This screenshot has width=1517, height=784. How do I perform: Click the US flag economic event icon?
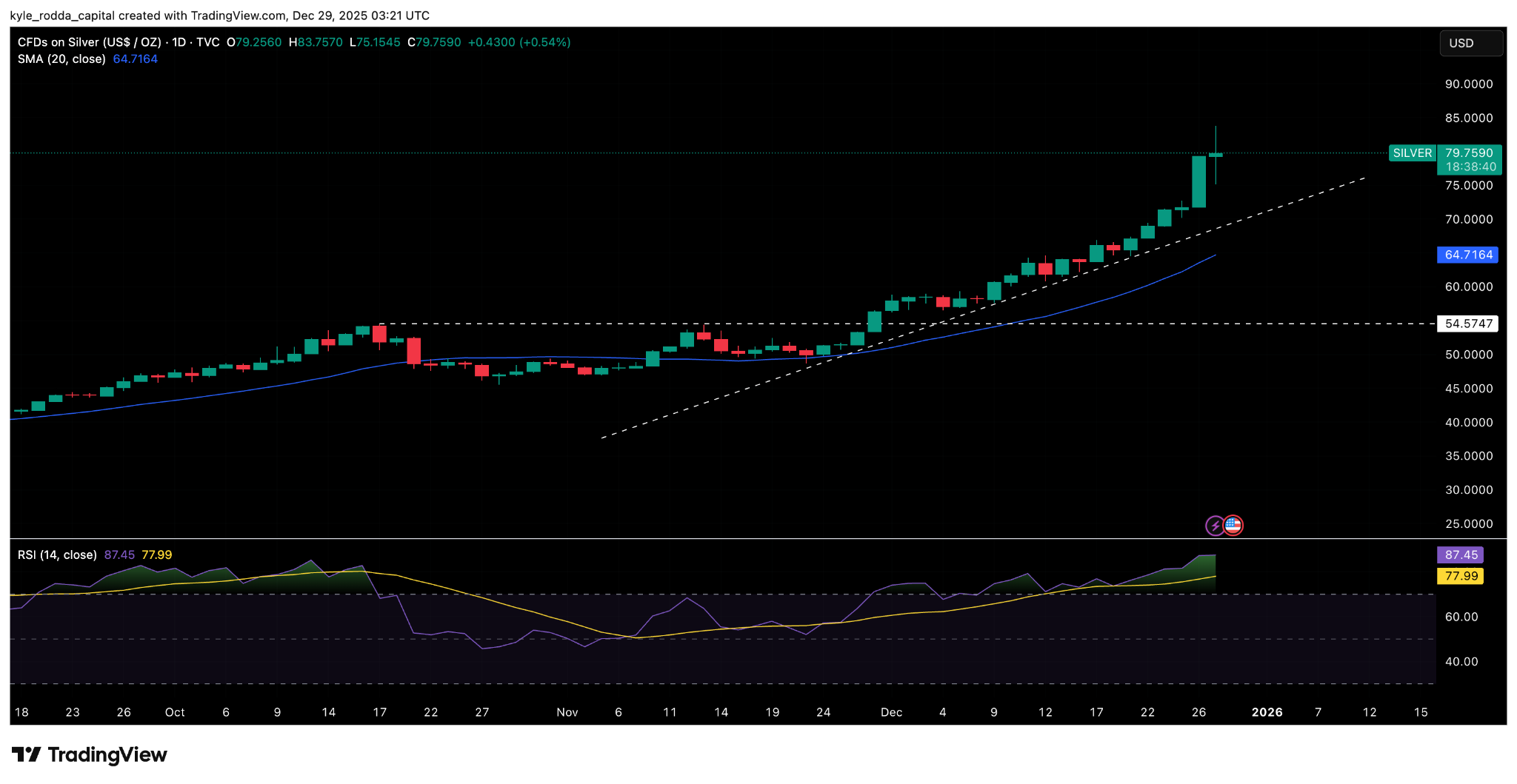(1233, 526)
